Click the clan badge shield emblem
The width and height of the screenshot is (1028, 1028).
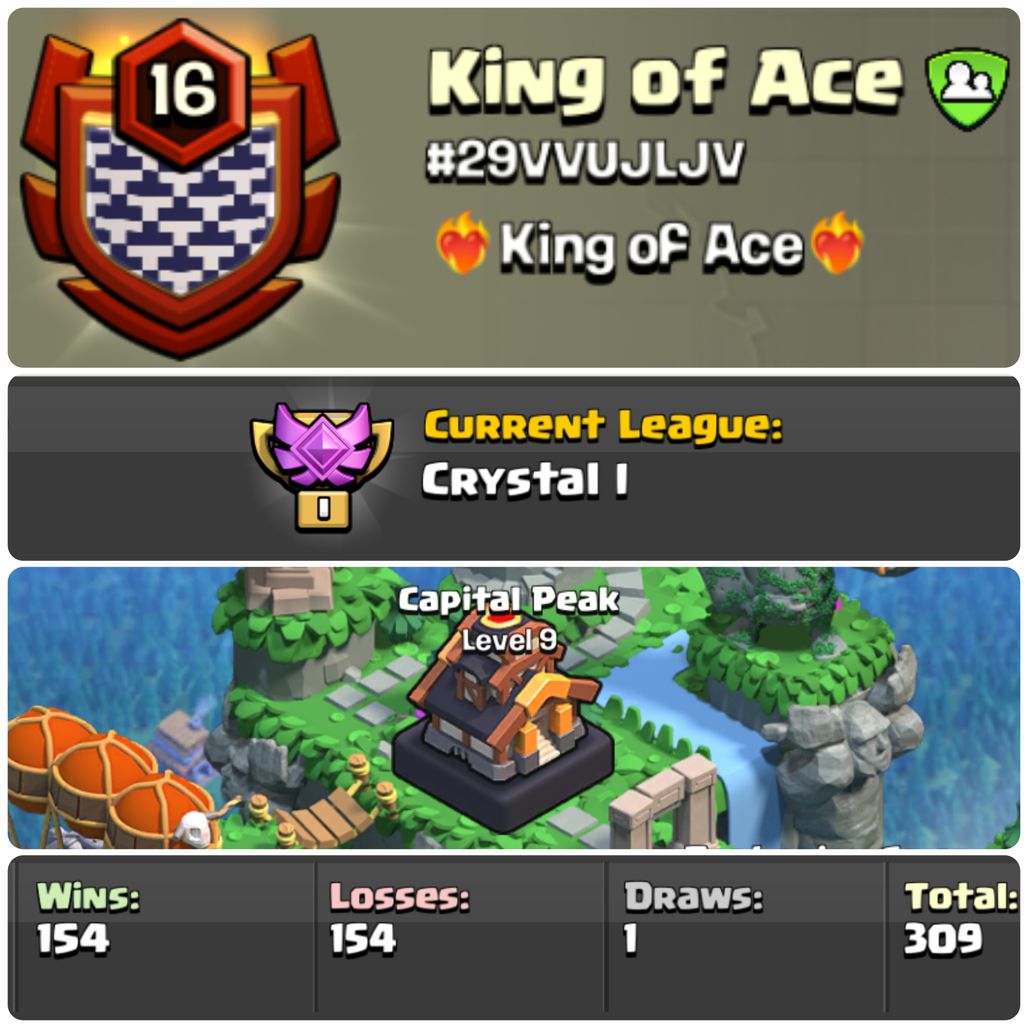pos(180,190)
